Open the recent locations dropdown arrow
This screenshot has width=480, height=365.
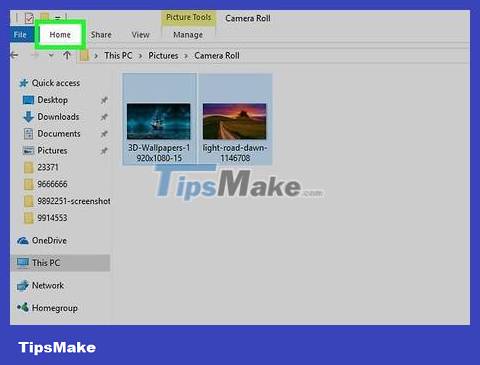(51, 55)
